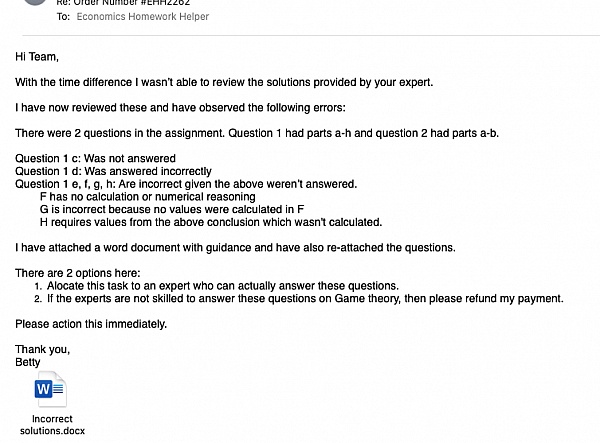Click the 'Thank you,' closing line

42,349
